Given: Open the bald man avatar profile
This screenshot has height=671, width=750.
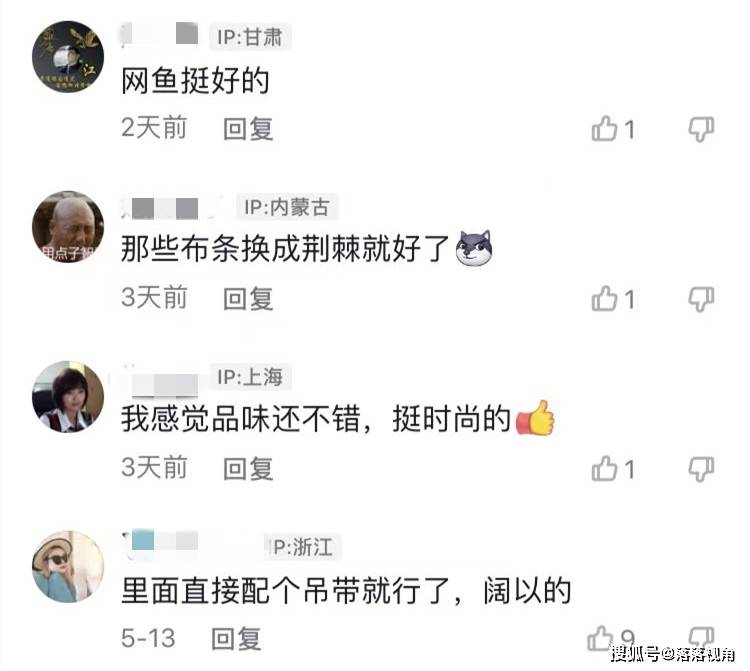Looking at the screenshot, I should pos(68,227).
